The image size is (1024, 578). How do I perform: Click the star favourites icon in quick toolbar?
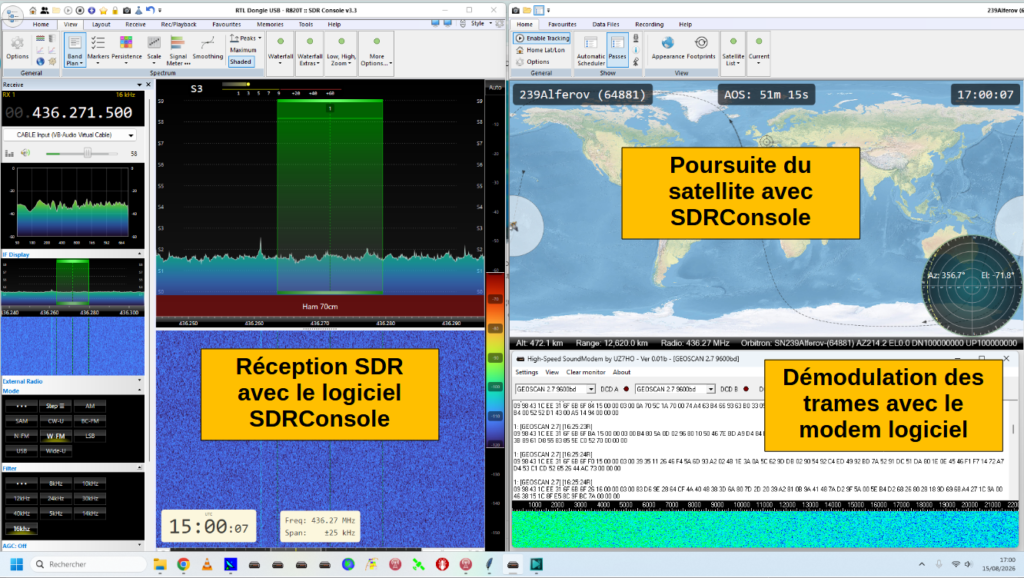(x=103, y=10)
